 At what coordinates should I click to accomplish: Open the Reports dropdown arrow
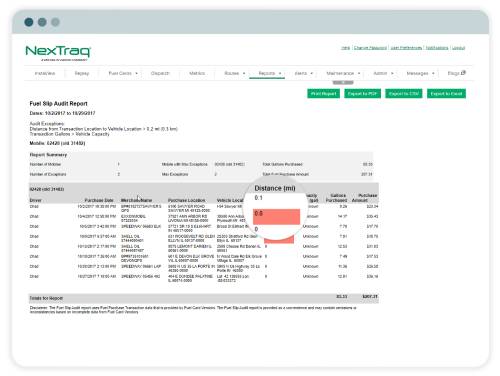pos(280,73)
